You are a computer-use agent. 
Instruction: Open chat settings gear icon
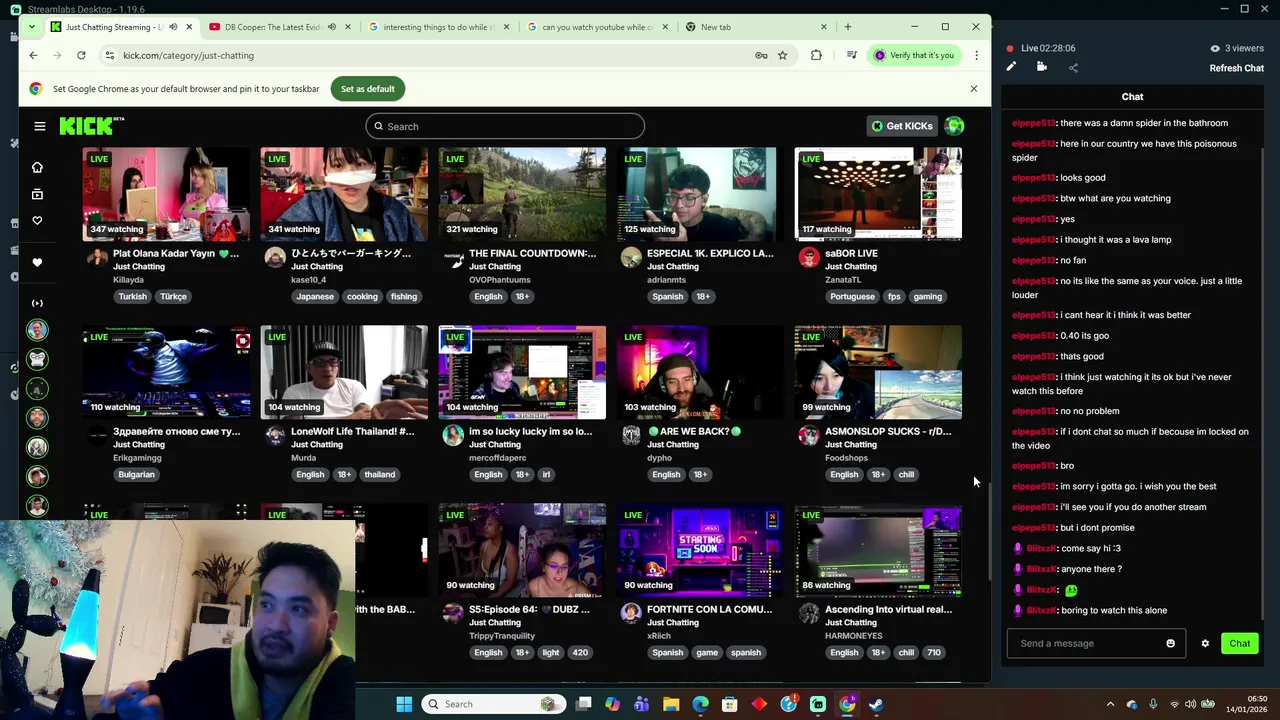(x=1205, y=643)
